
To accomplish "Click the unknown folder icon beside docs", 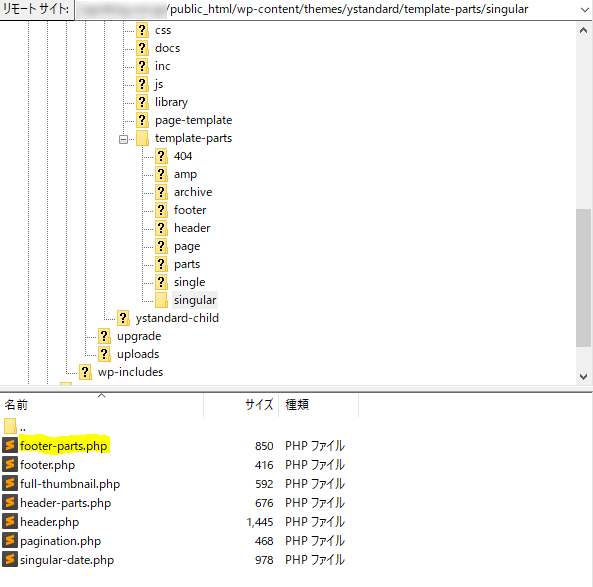I will click(x=142, y=48).
